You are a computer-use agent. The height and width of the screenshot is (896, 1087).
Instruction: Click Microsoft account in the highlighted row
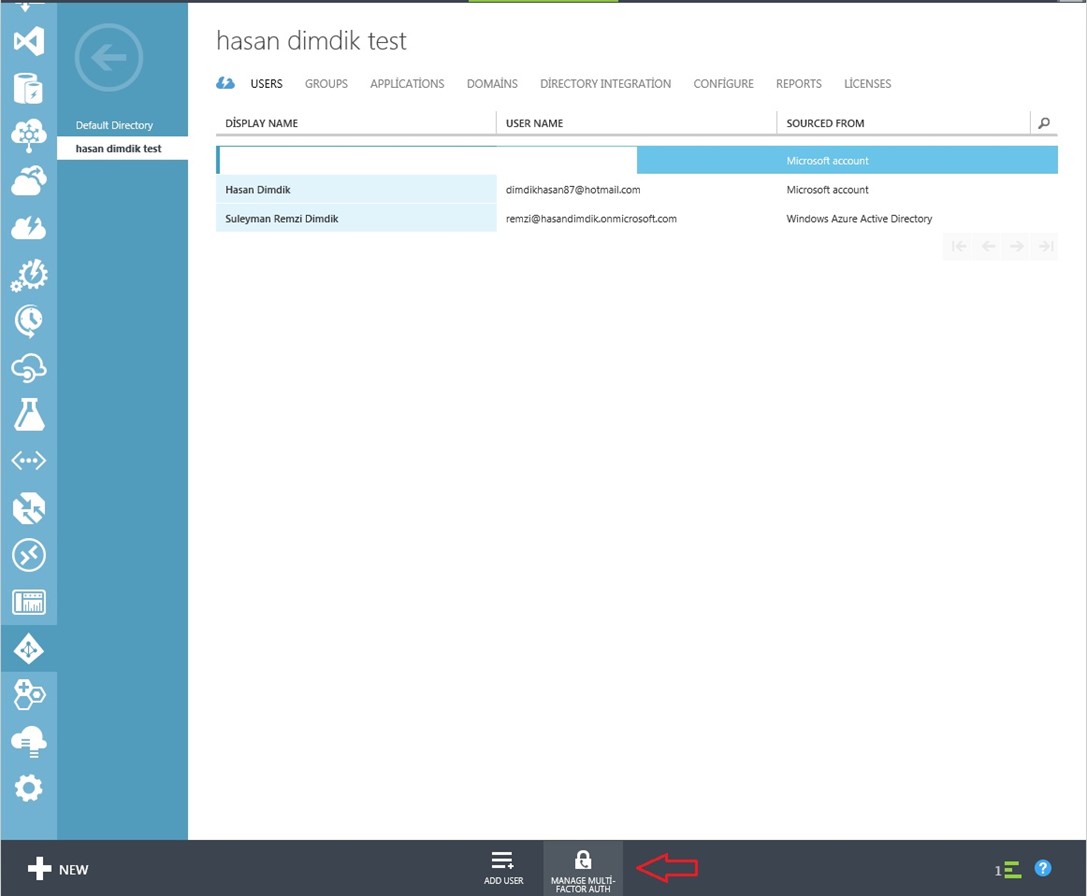click(x=827, y=161)
